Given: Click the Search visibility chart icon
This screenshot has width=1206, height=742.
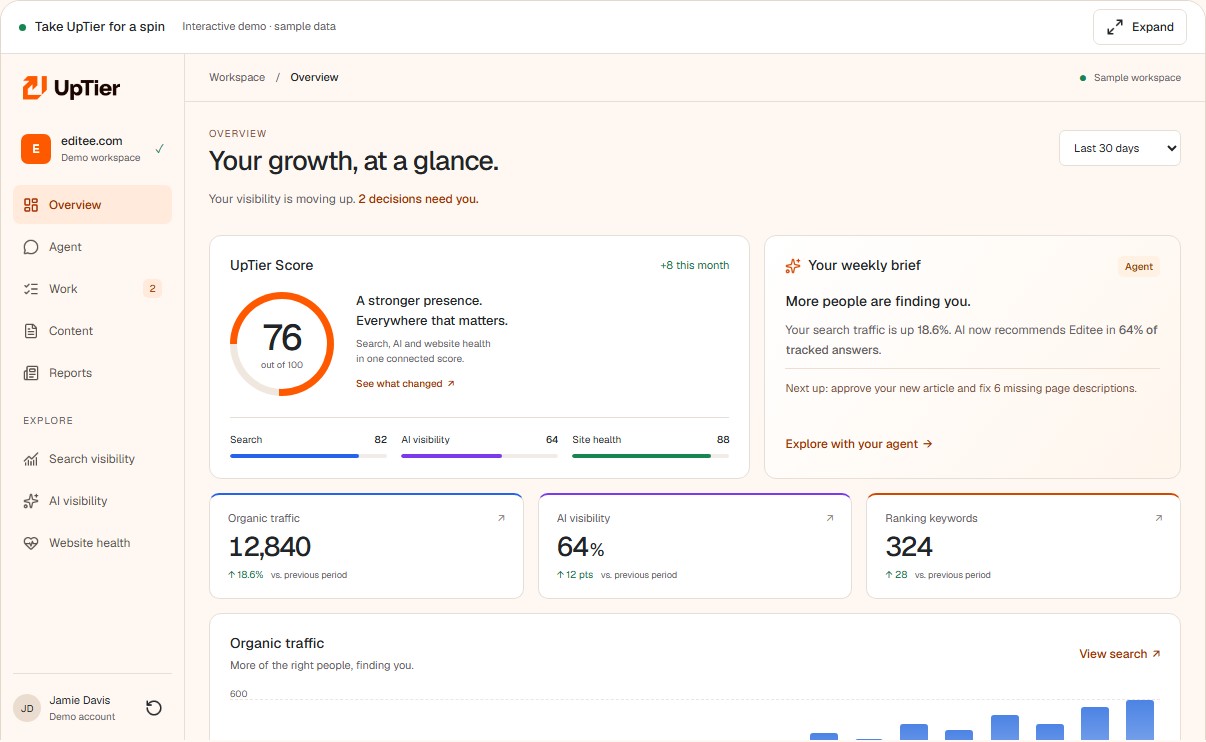Looking at the screenshot, I should tap(30, 459).
